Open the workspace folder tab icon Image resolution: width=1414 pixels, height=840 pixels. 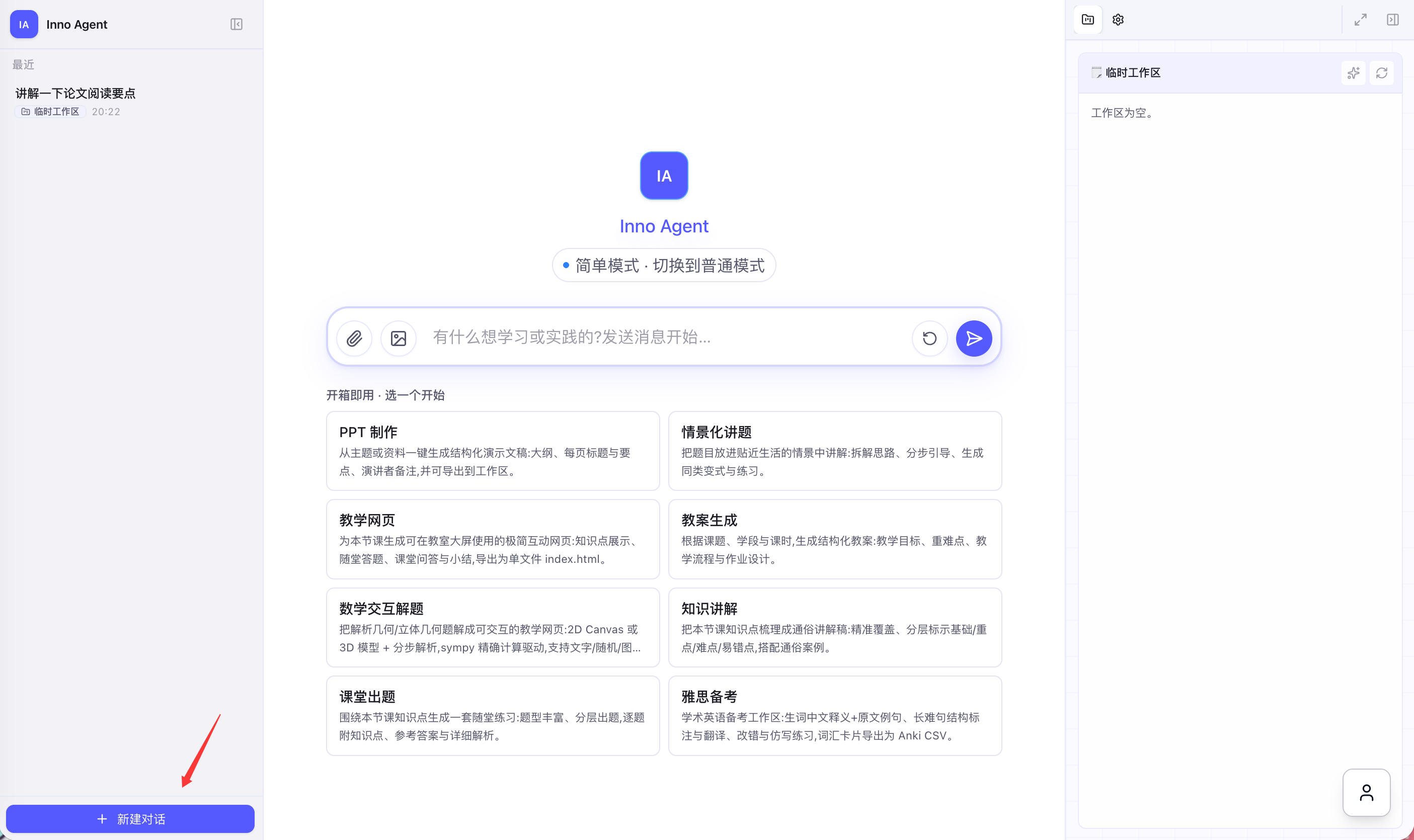pyautogui.click(x=1087, y=20)
